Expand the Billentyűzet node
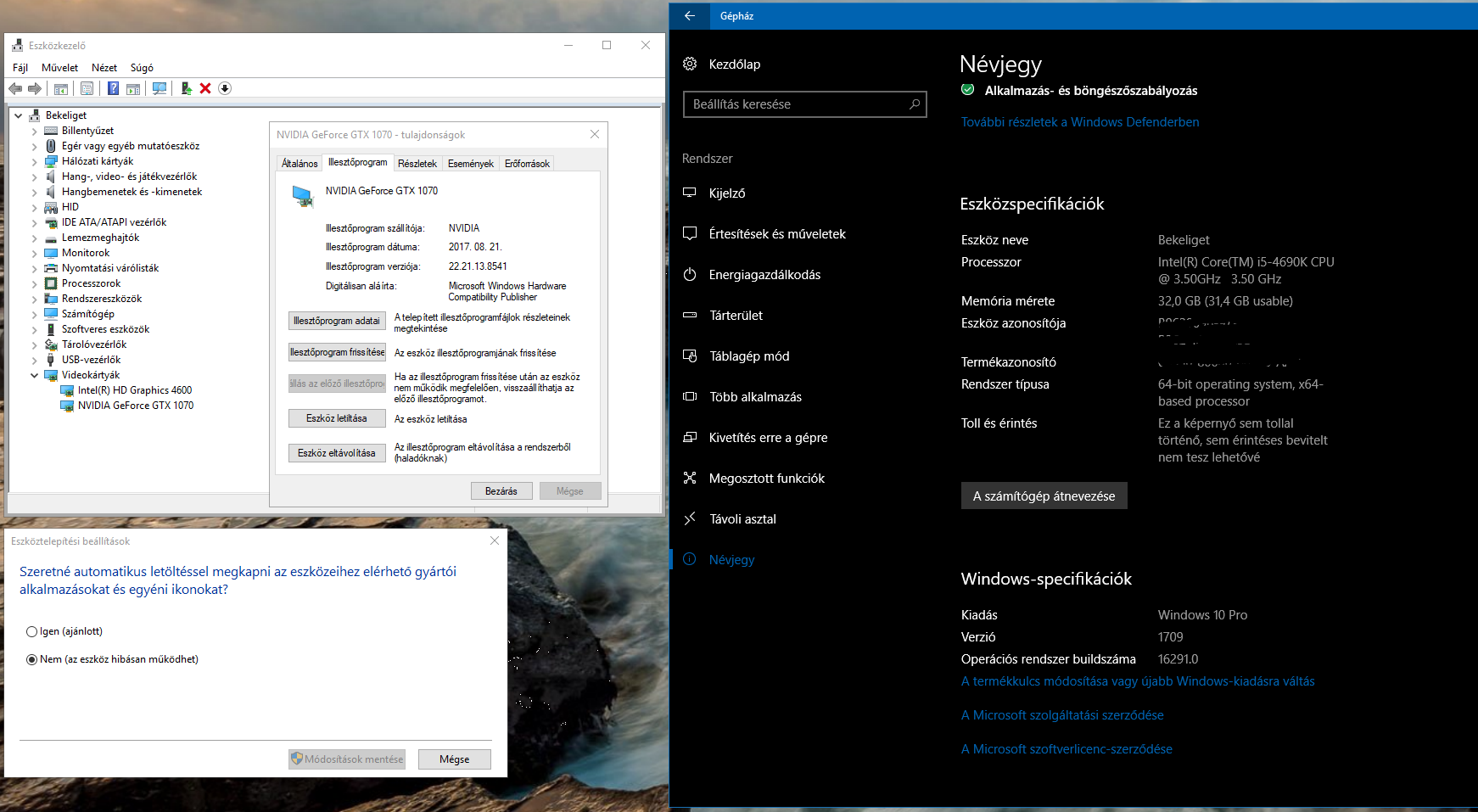The height and width of the screenshot is (812, 1478). [x=34, y=131]
